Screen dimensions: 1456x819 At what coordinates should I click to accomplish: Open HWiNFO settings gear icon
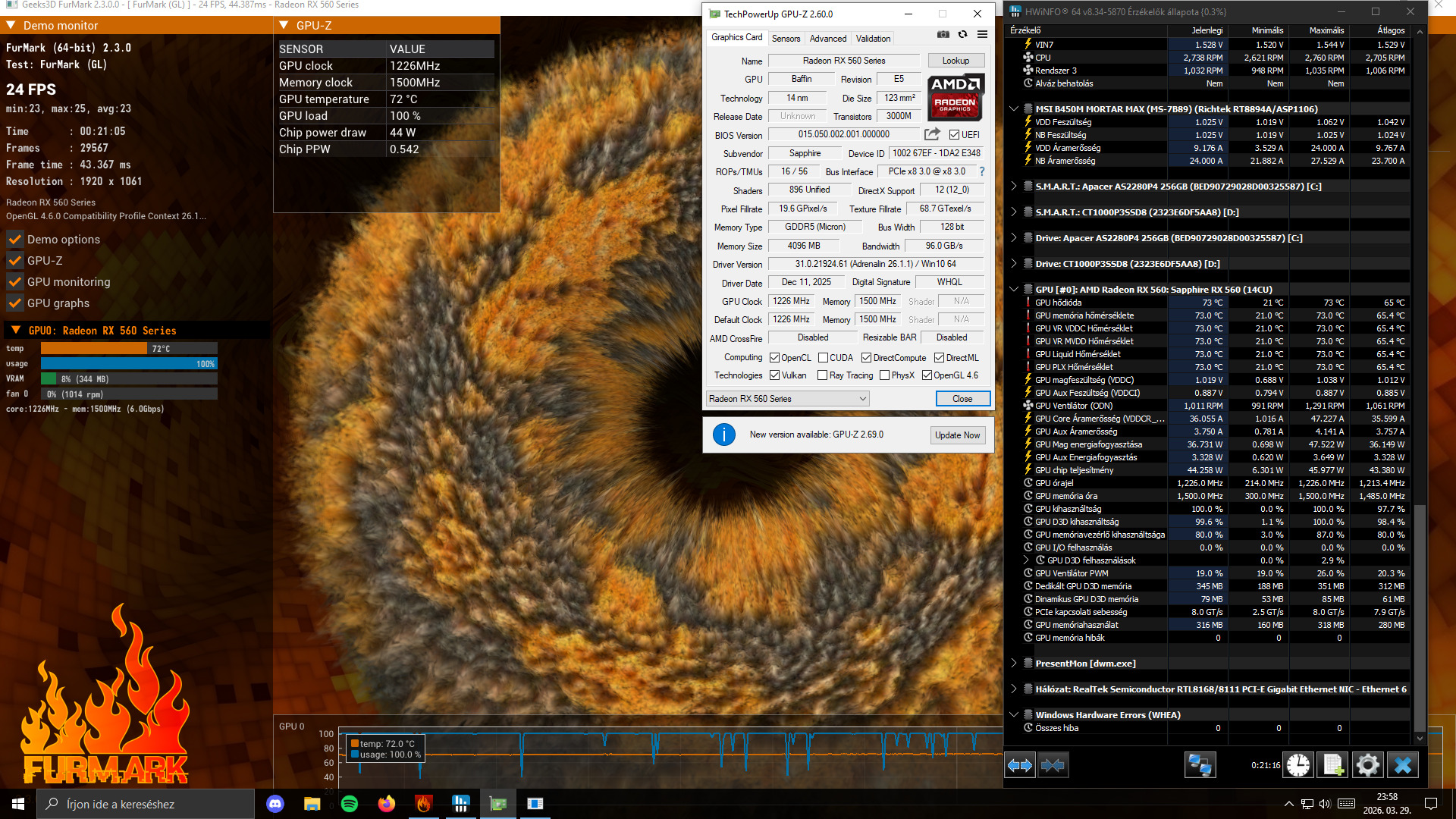(x=1367, y=765)
